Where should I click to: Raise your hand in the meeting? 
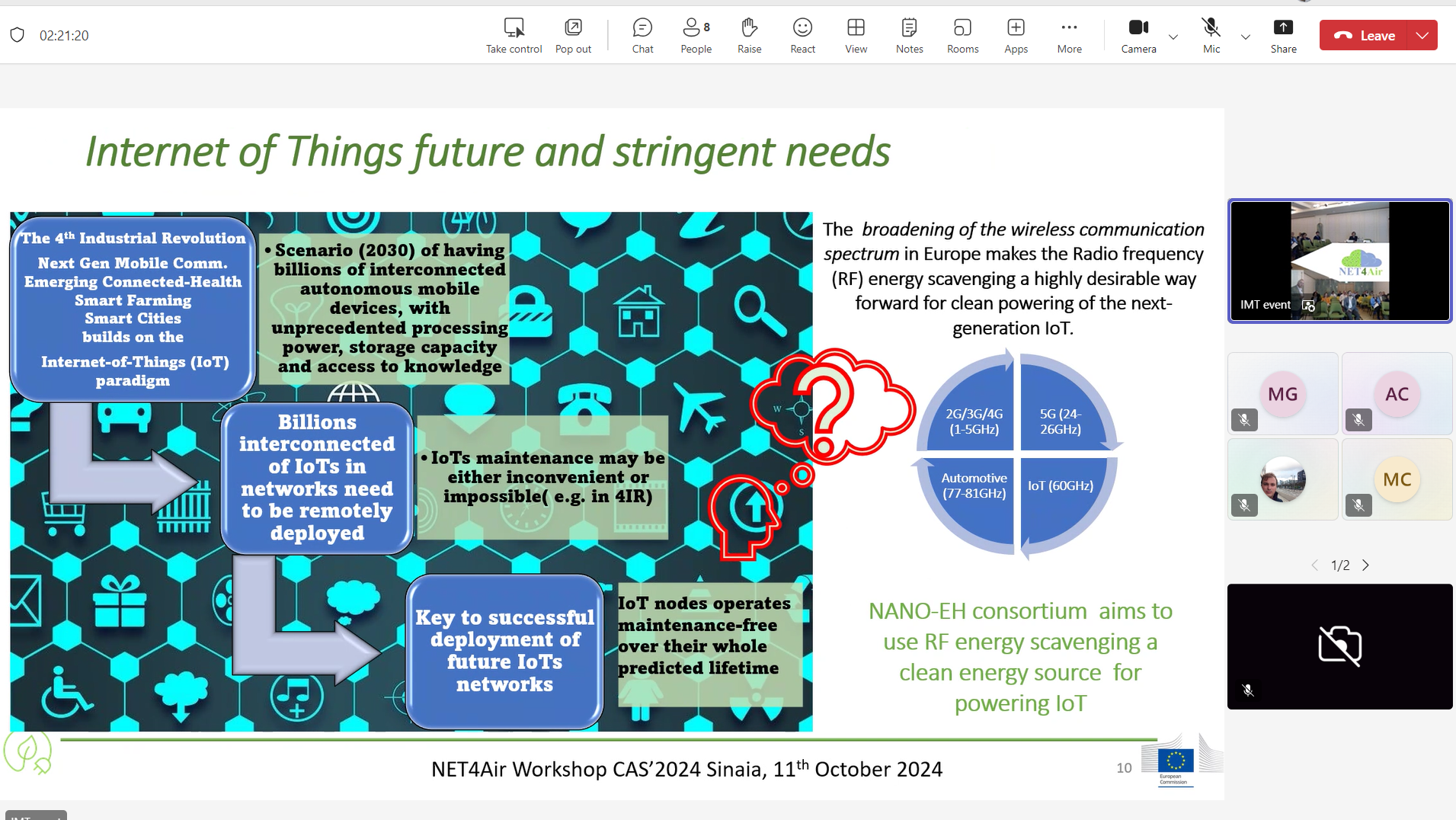pyautogui.click(x=749, y=36)
